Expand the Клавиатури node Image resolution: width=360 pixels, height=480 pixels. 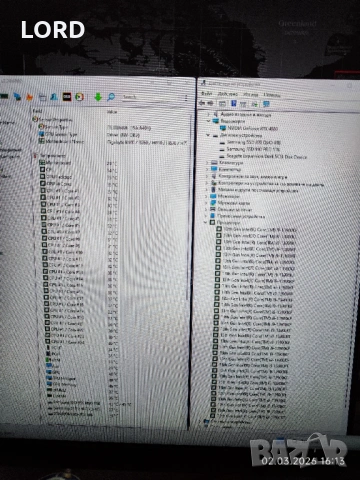(208, 163)
